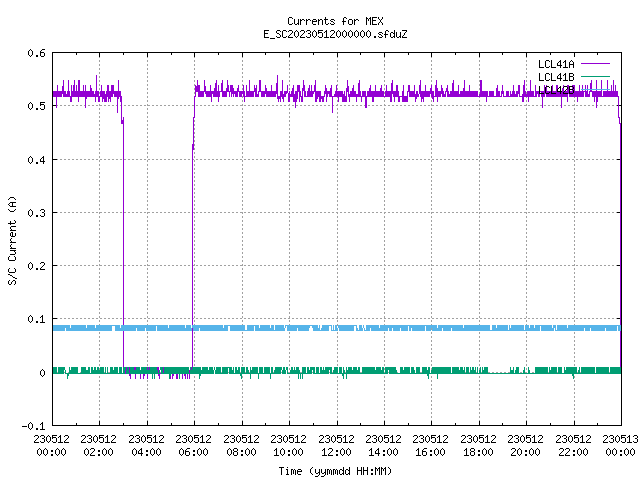Click the purple falling edge near 03:00
Viewport: 640px width, 480px height.
123,245
